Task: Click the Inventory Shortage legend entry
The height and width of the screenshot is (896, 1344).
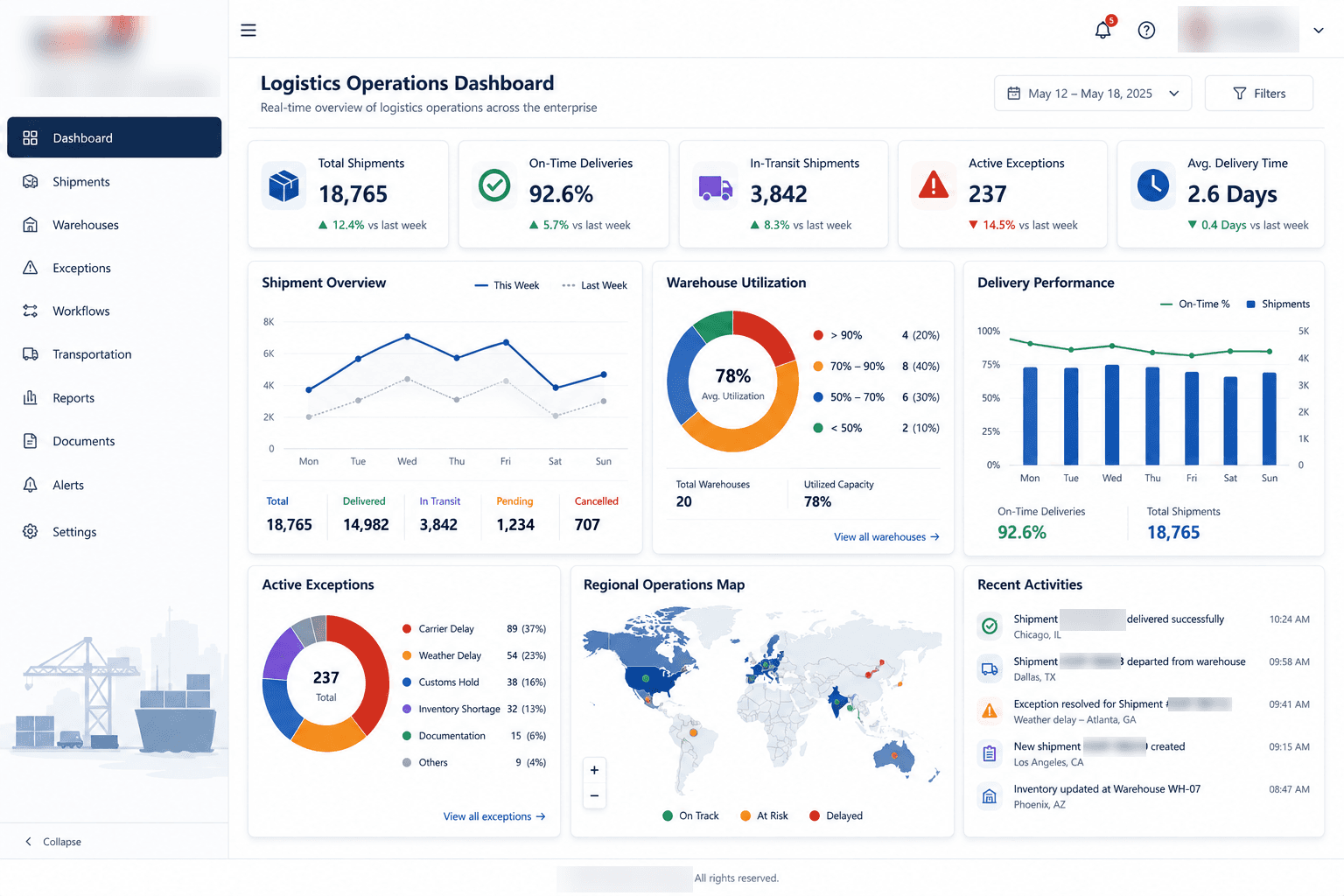Action: [x=473, y=709]
